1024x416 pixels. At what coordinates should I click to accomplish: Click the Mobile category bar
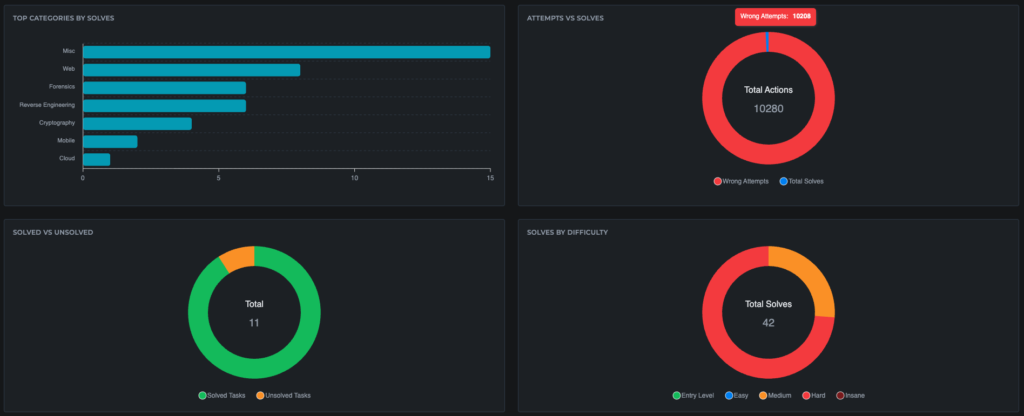tap(110, 142)
